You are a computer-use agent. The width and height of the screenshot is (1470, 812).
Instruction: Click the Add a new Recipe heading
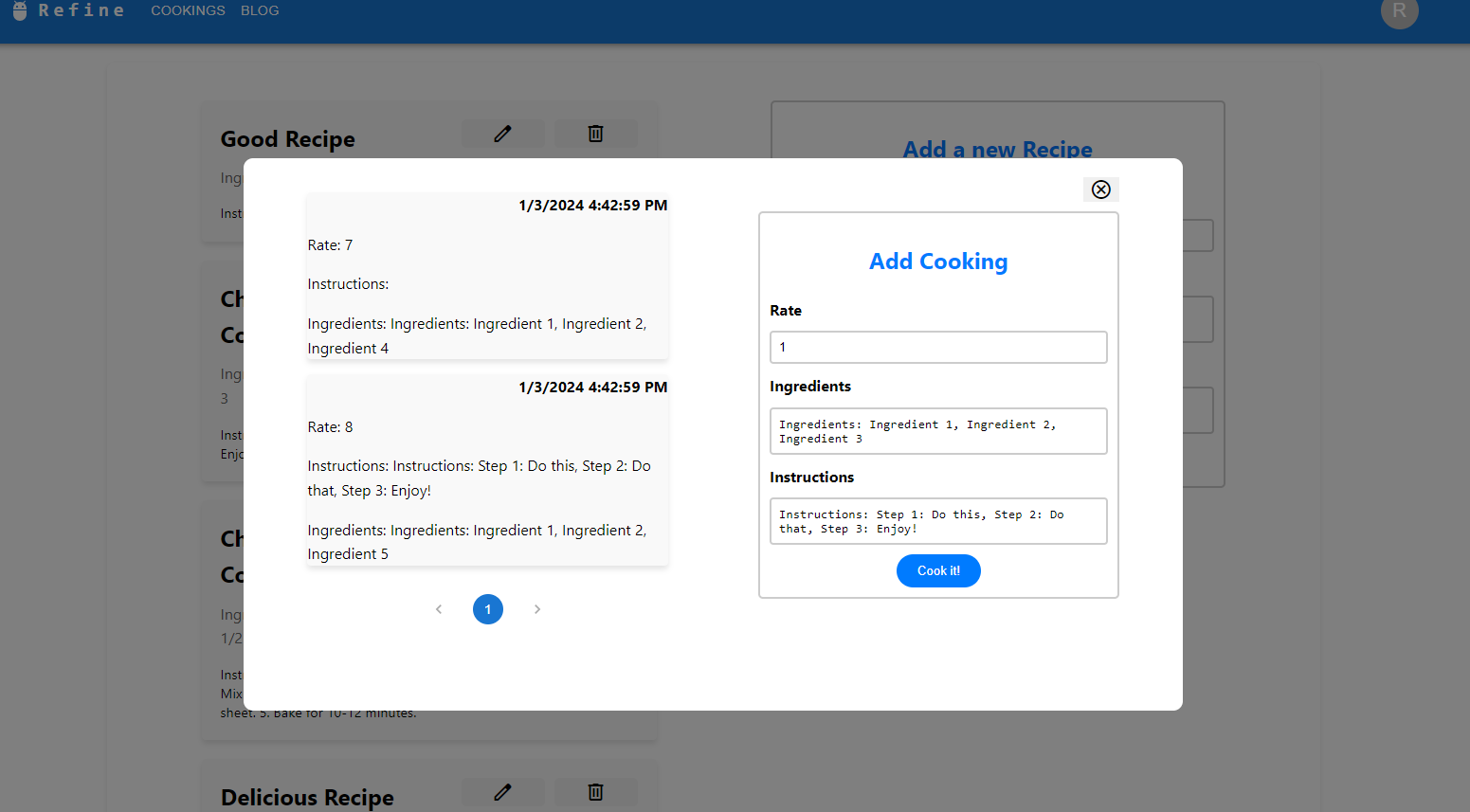pos(997,149)
